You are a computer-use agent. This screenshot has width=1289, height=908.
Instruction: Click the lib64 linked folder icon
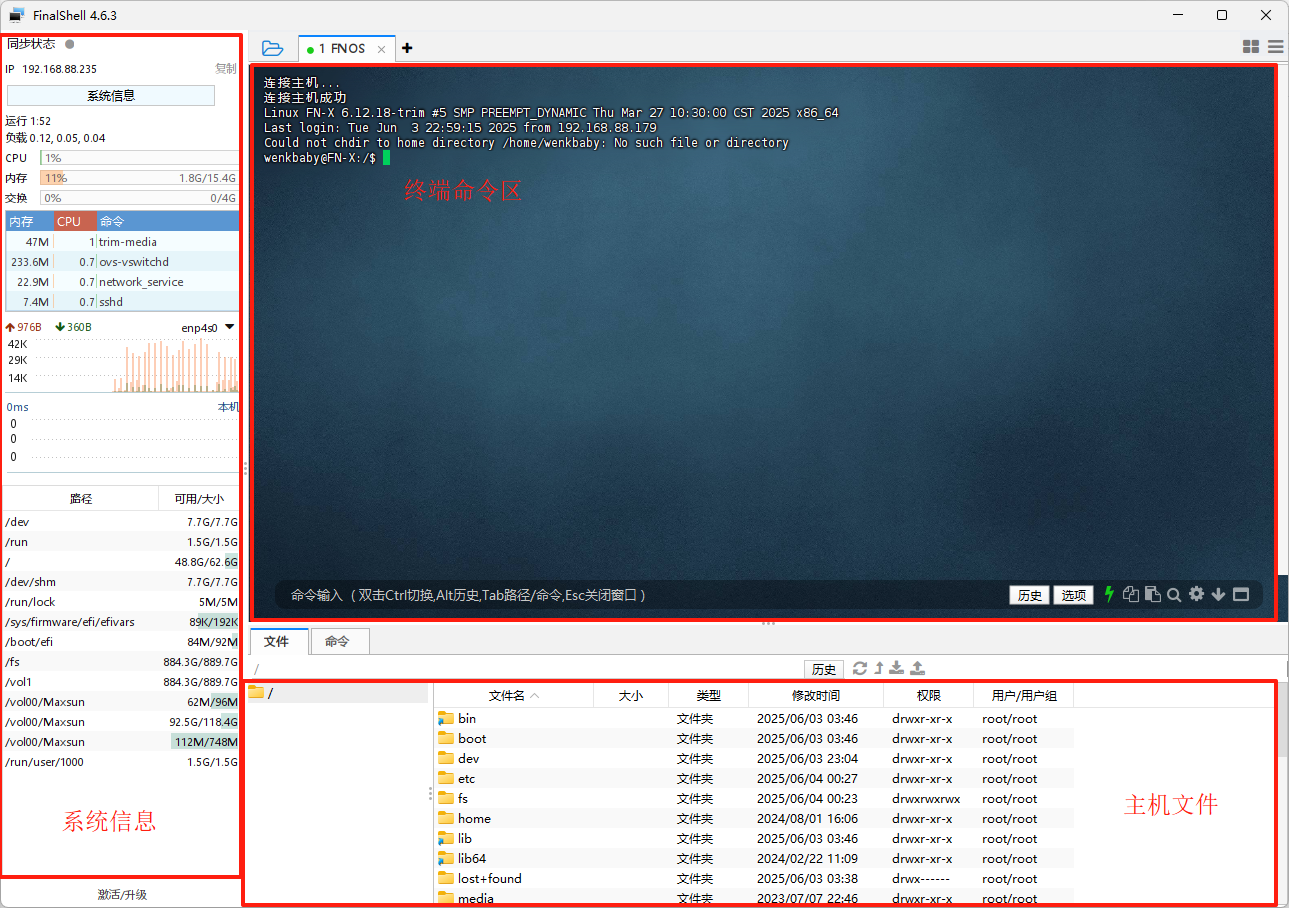(446, 858)
